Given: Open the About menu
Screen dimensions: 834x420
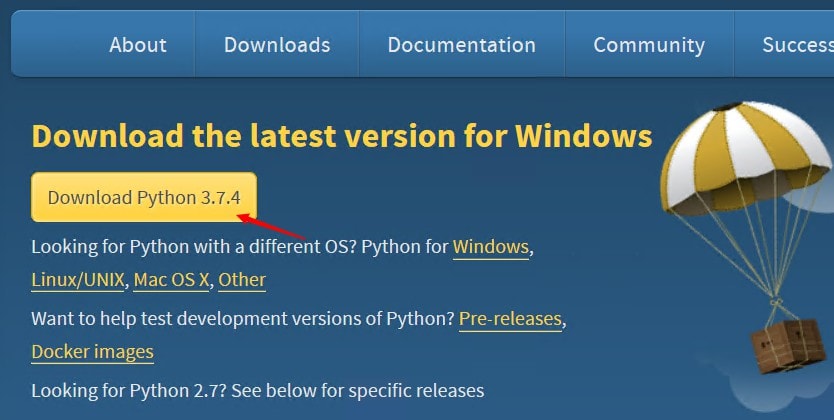Looking at the screenshot, I should [x=138, y=45].
